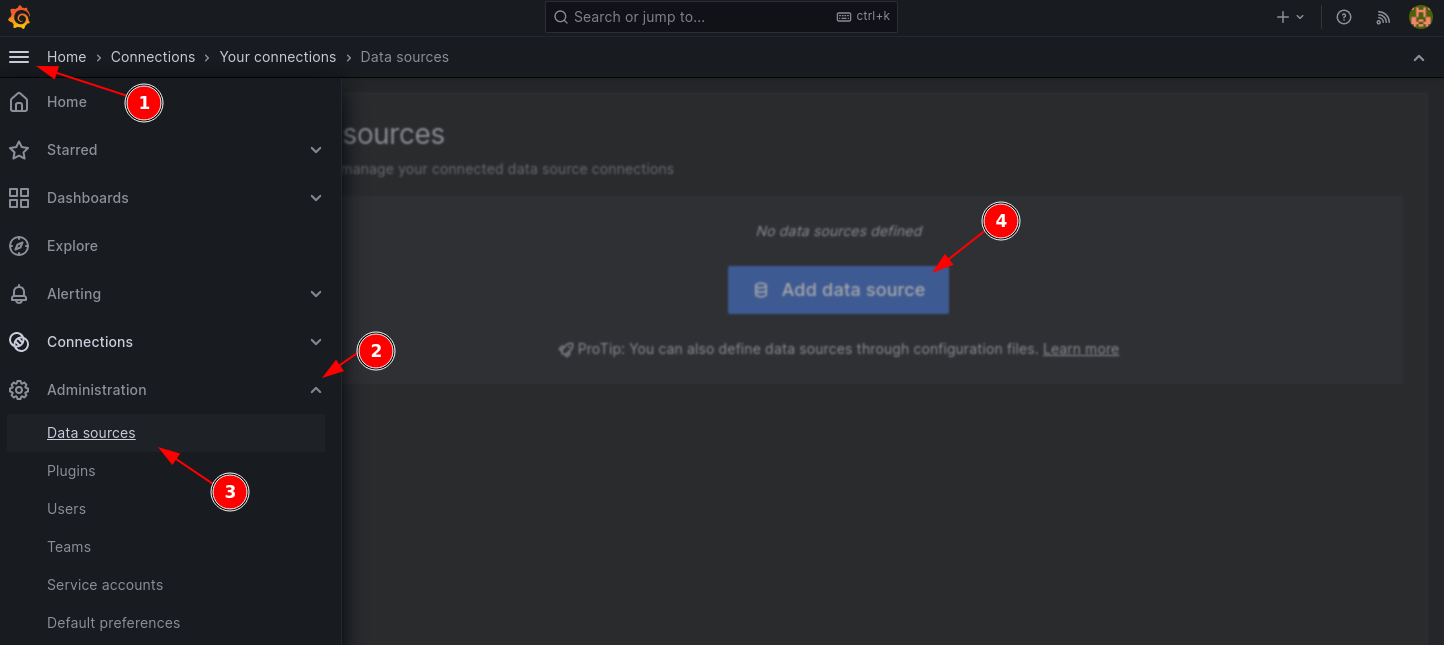The height and width of the screenshot is (645, 1444).
Task: Click the Grafana logo icon
Action: [x=19, y=17]
